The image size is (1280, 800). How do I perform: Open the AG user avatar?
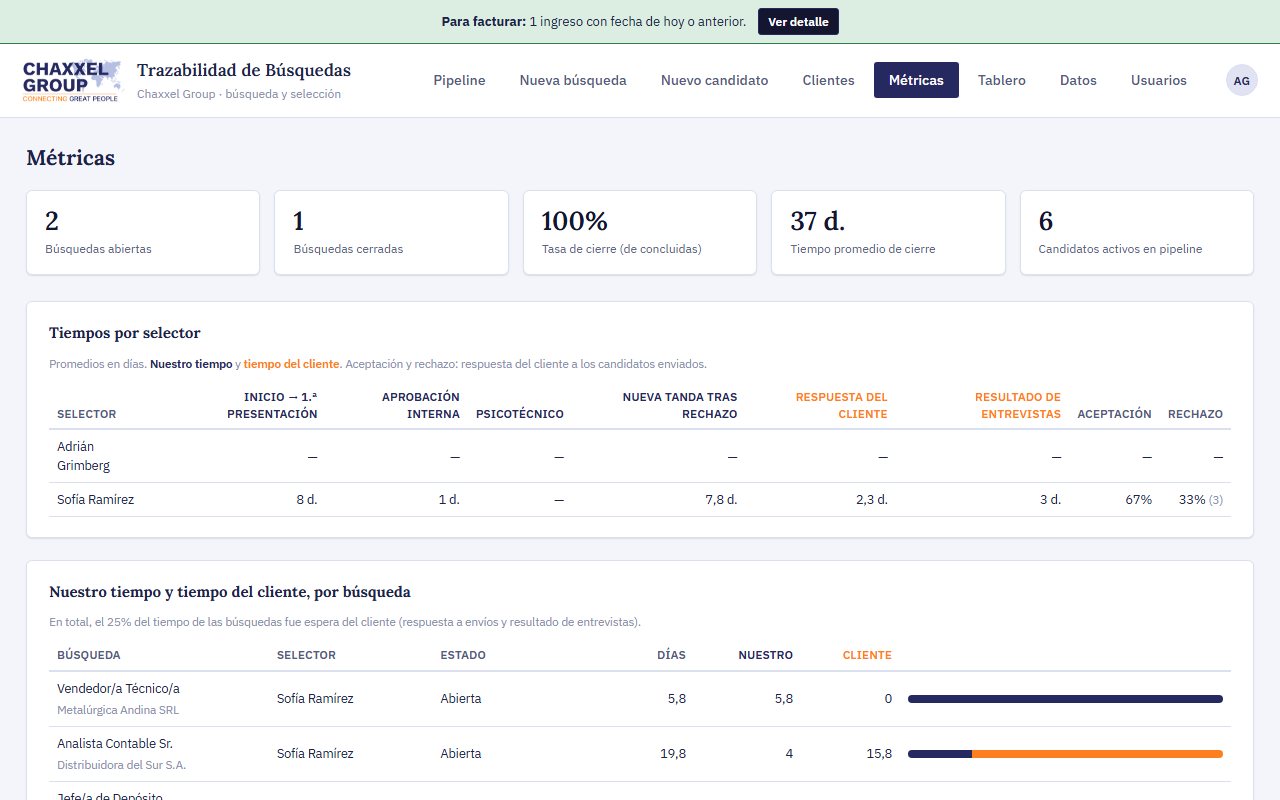point(1242,80)
